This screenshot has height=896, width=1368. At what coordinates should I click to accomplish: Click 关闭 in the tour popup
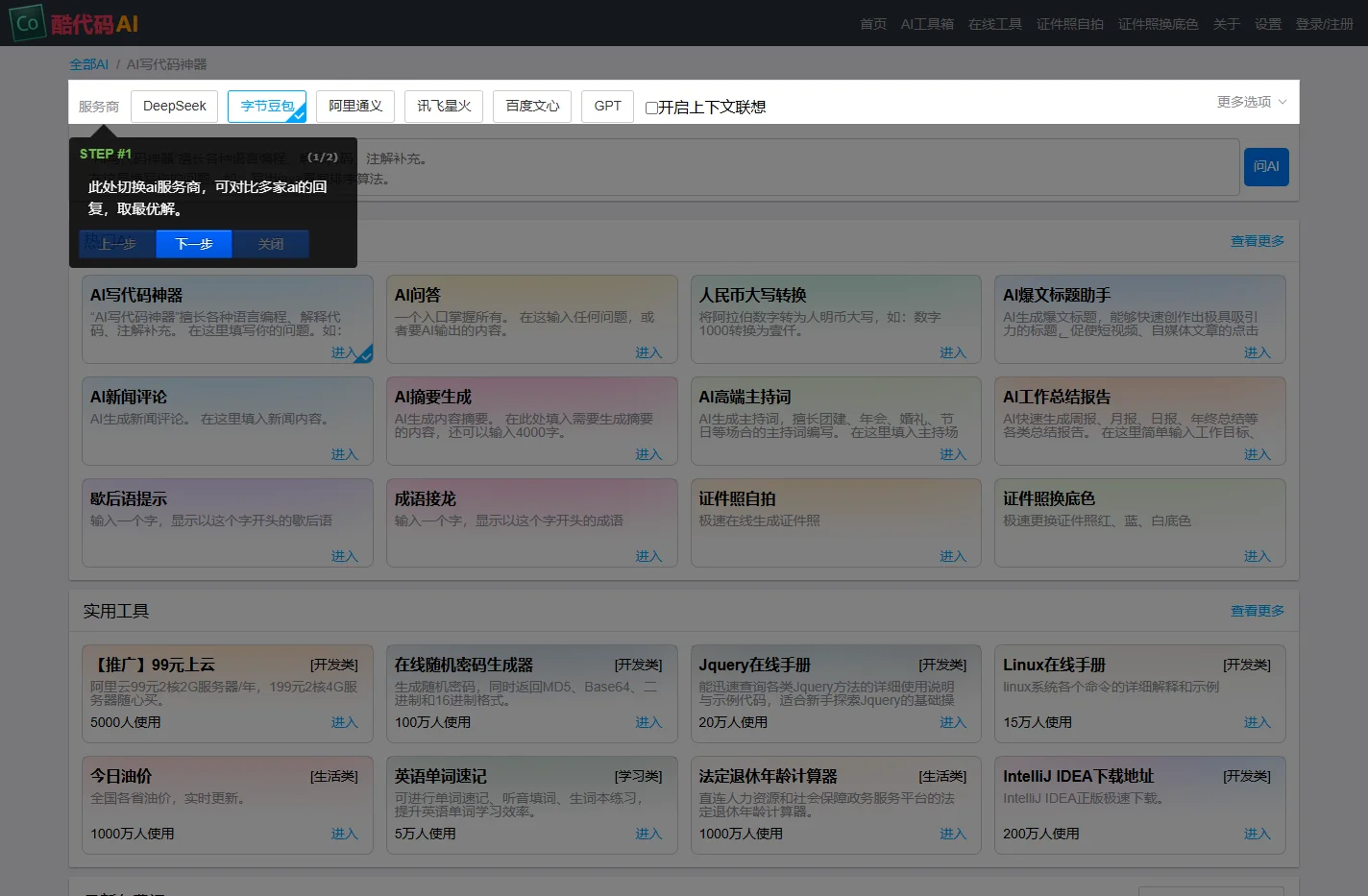[x=271, y=244]
